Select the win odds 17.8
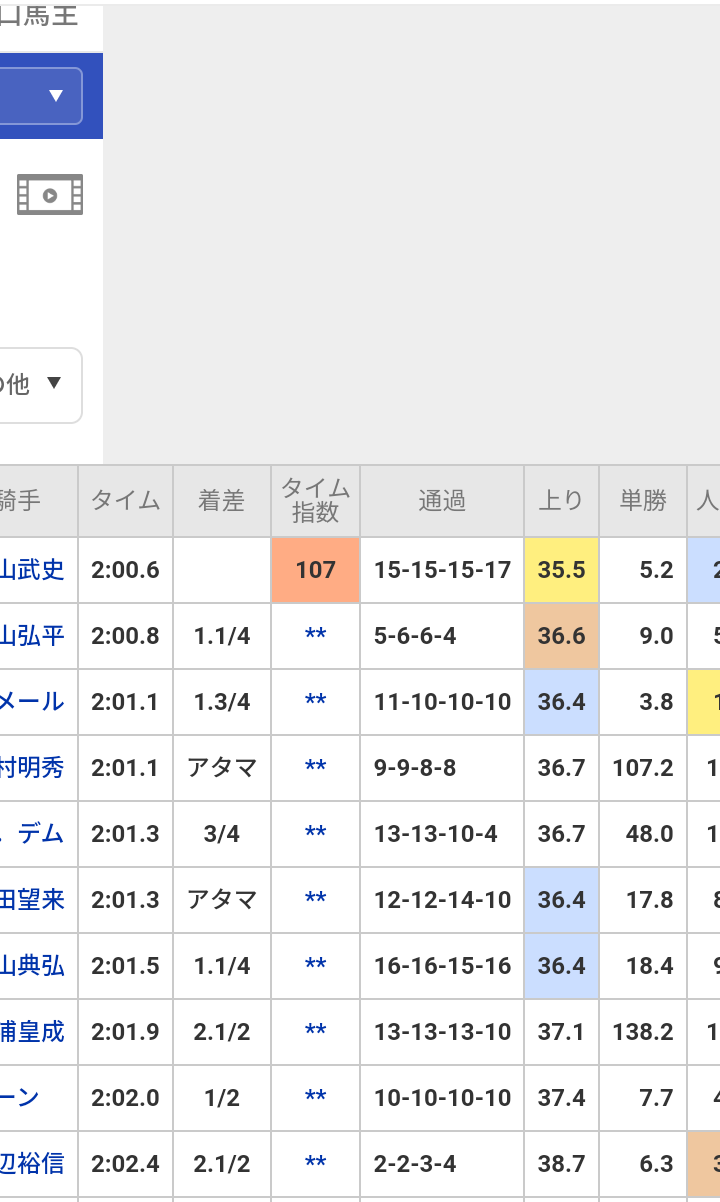 coord(650,900)
